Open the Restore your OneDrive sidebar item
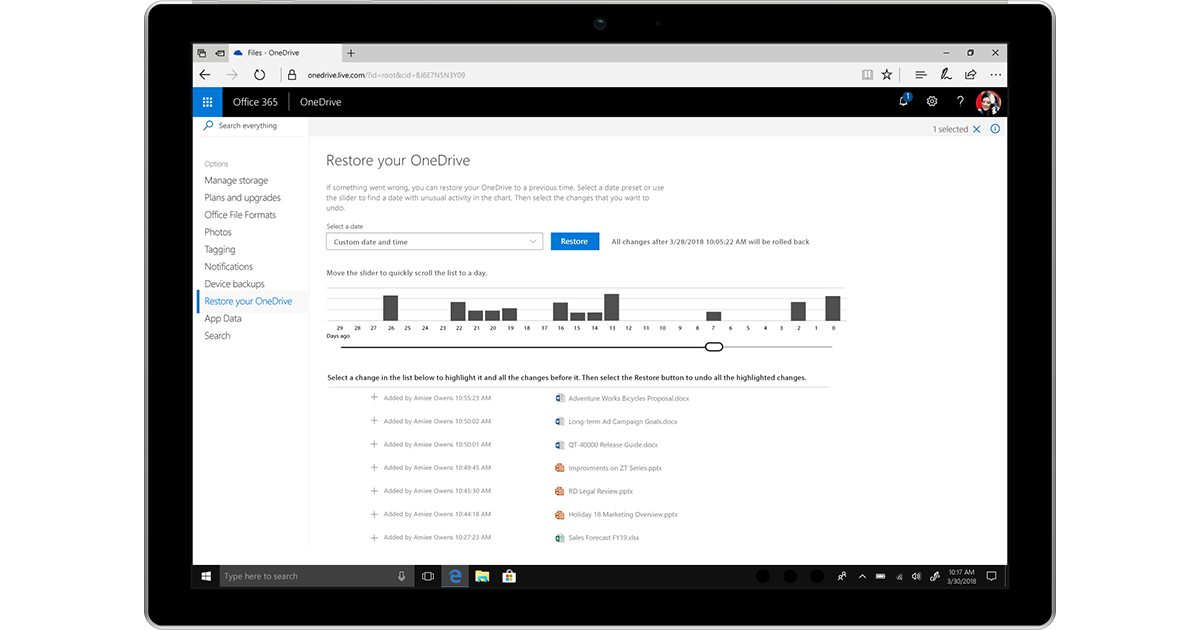This screenshot has height=630, width=1200. point(247,300)
